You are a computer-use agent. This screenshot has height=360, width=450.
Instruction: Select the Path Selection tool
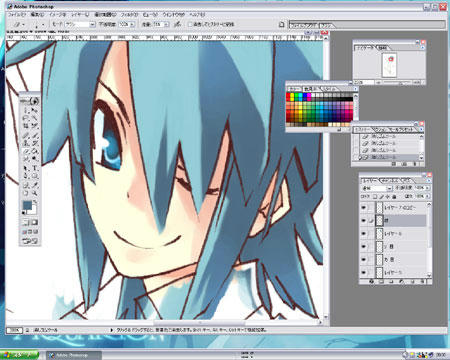click(x=26, y=168)
